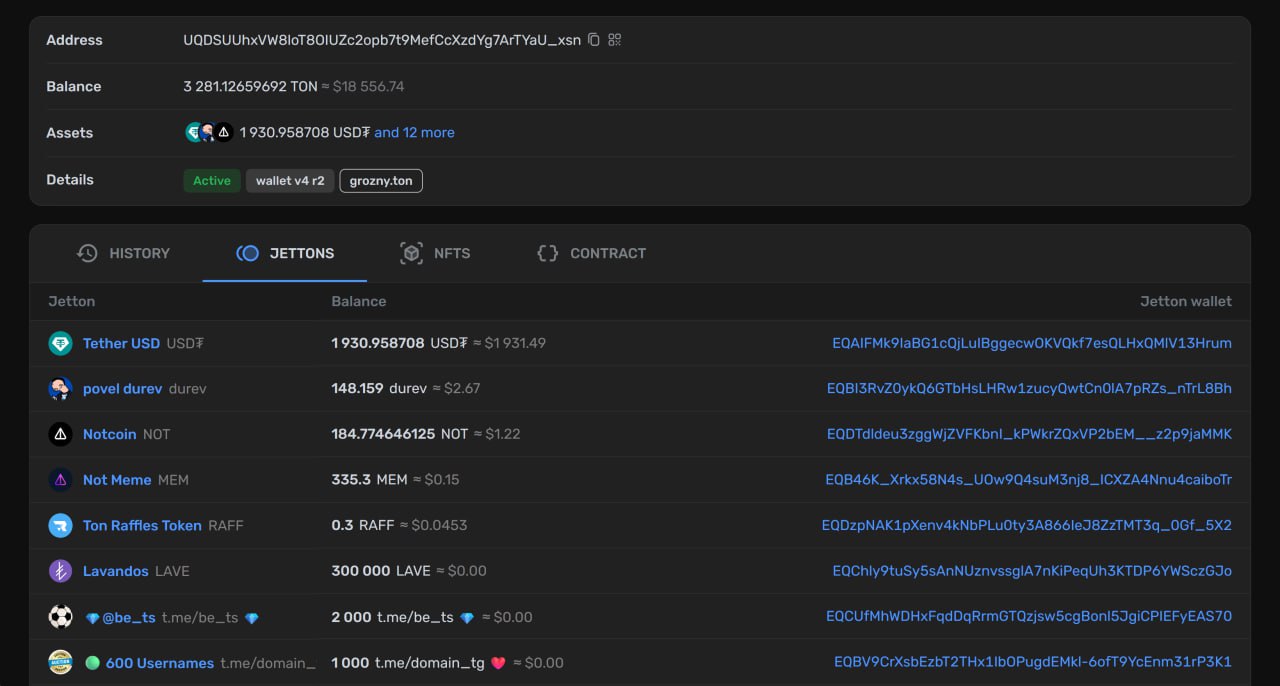Click the Lavandos token icon

click(61, 571)
